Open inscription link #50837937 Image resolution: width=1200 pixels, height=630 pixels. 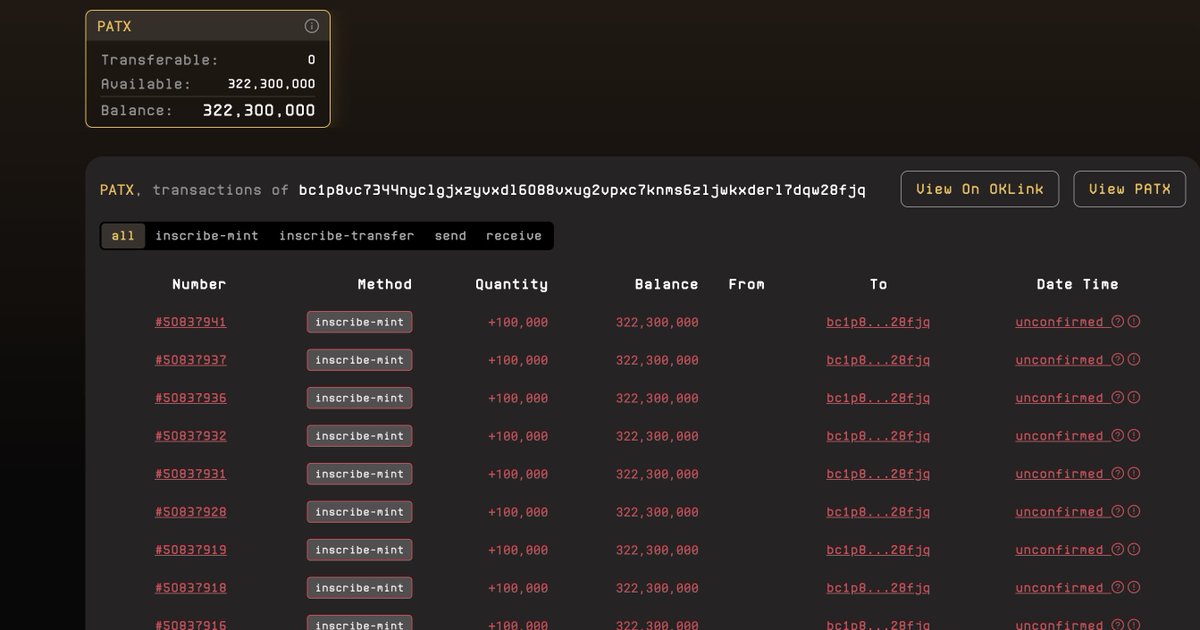(x=191, y=360)
